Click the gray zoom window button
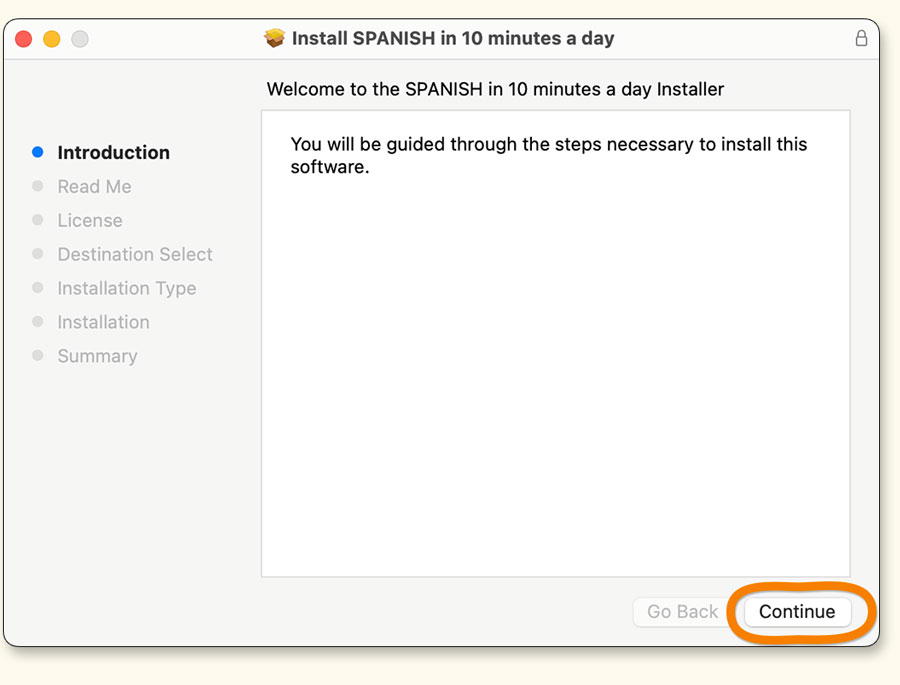This screenshot has width=900, height=685. tap(80, 39)
